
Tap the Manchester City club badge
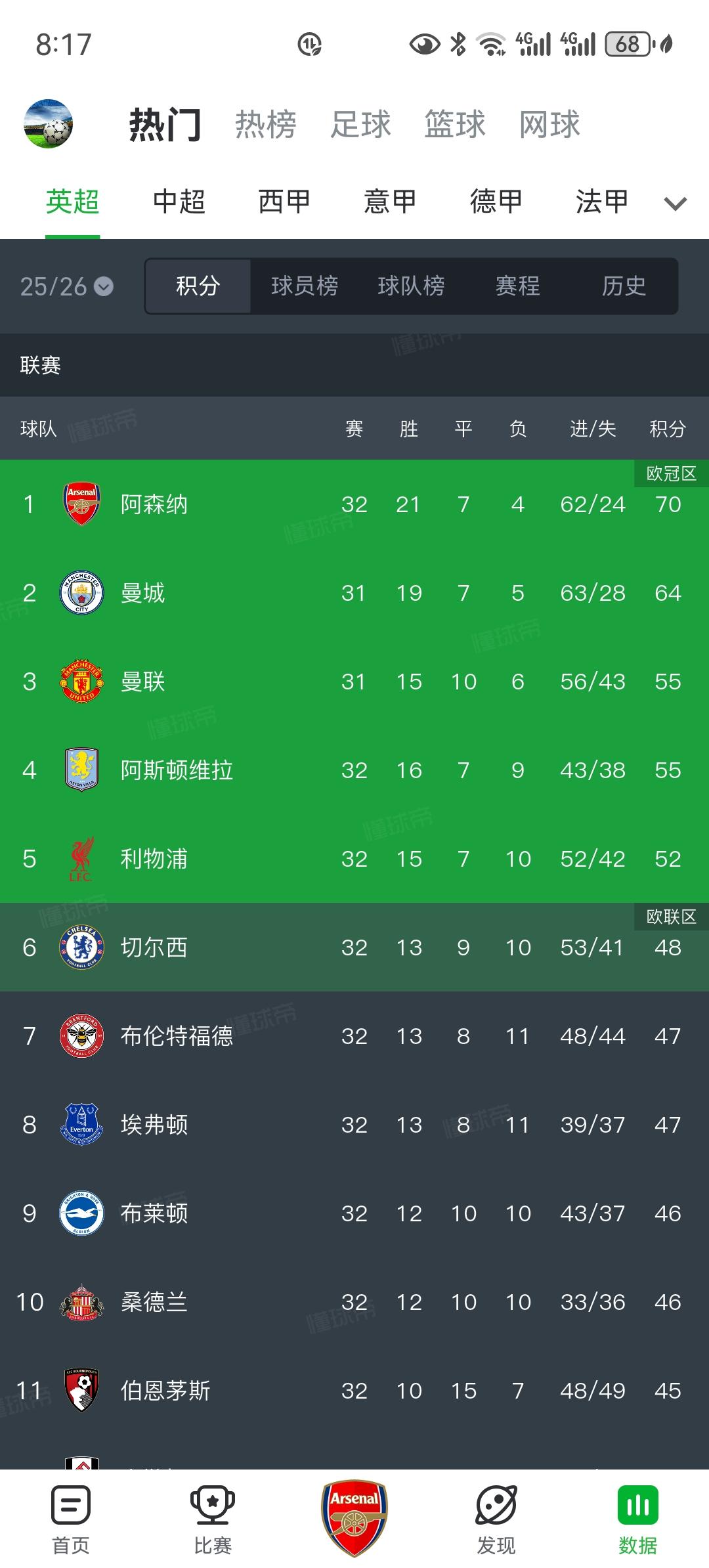point(81,593)
